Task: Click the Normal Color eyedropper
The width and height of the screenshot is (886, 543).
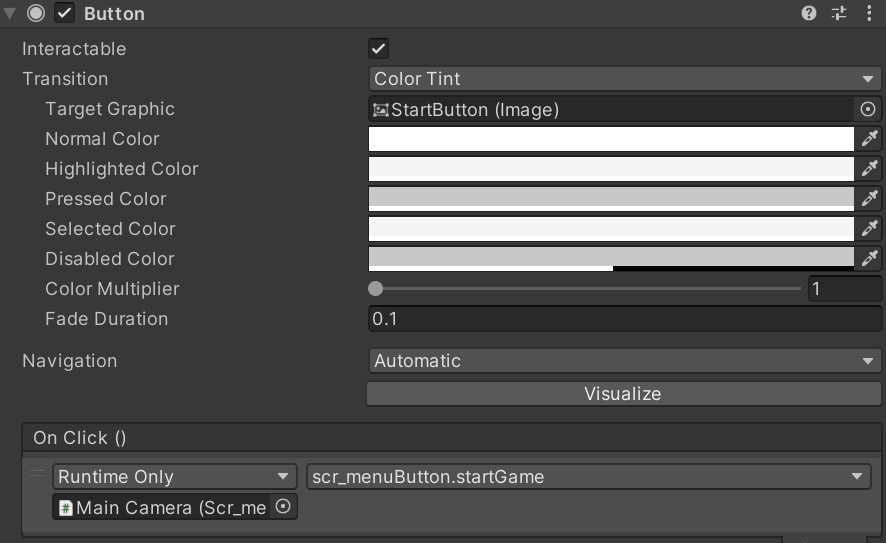Action: coord(869,139)
